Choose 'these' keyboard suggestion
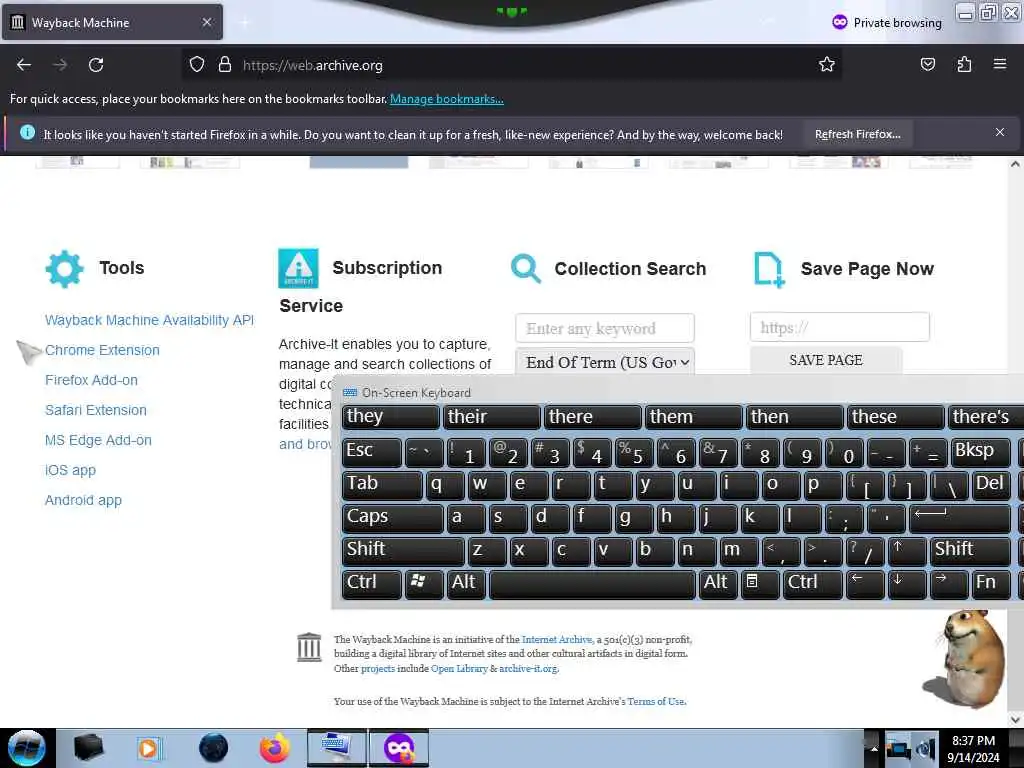Screen dimensions: 1024x768 point(895,417)
